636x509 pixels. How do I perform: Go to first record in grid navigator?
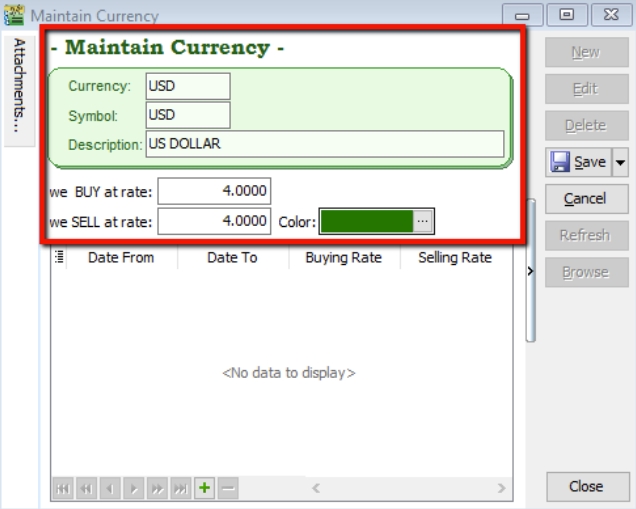tap(62, 488)
